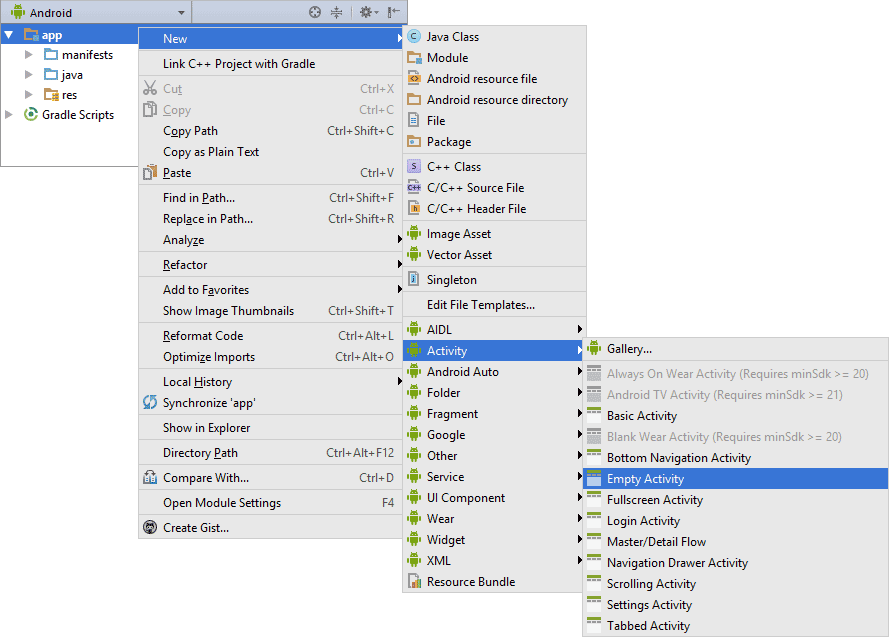Select the res folder in project tree
The image size is (889, 637).
coord(69,95)
